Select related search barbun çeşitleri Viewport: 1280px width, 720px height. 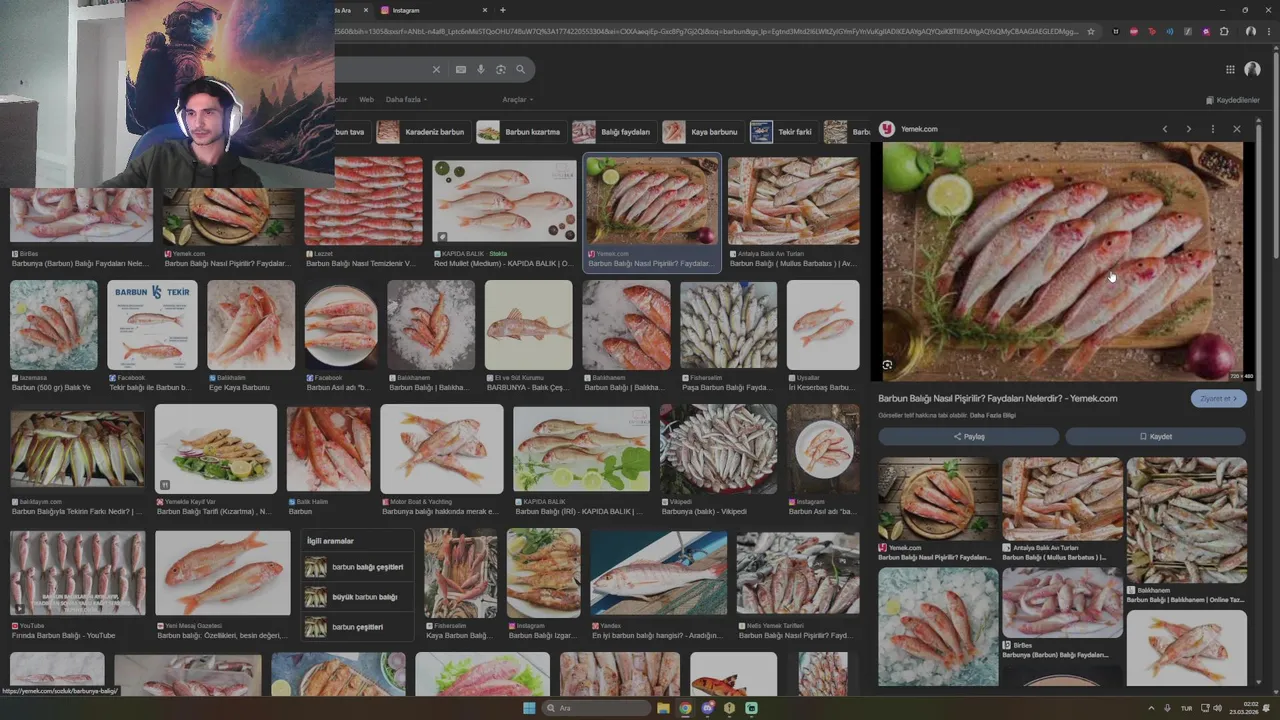(x=358, y=627)
